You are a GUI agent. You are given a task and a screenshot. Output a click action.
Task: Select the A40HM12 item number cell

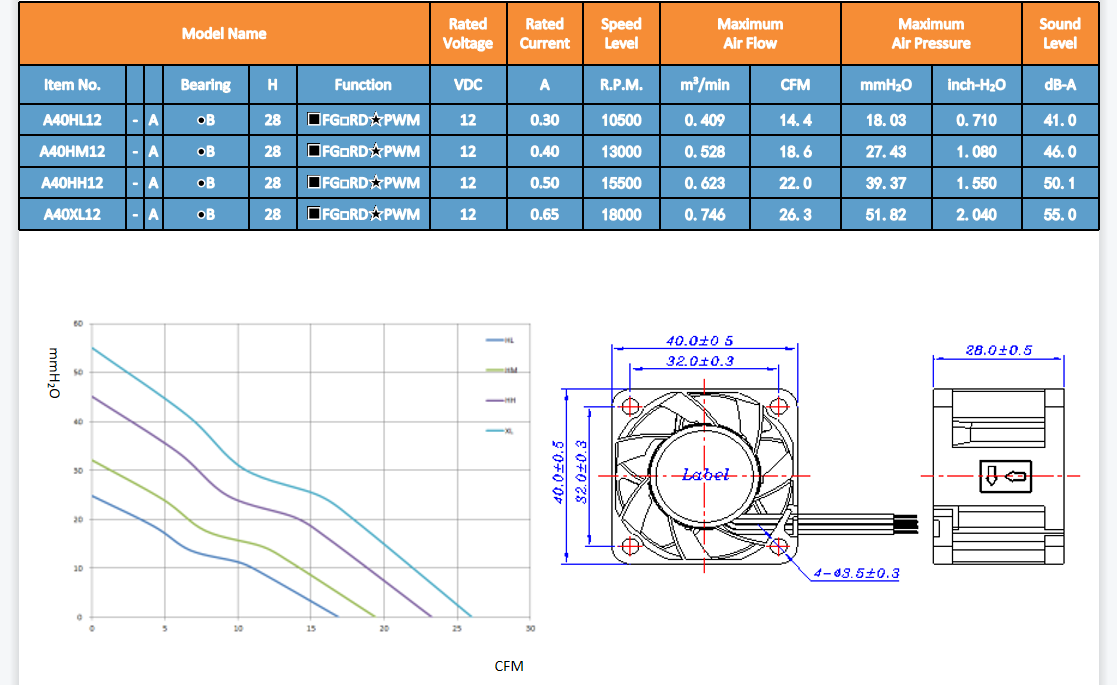click(71, 152)
